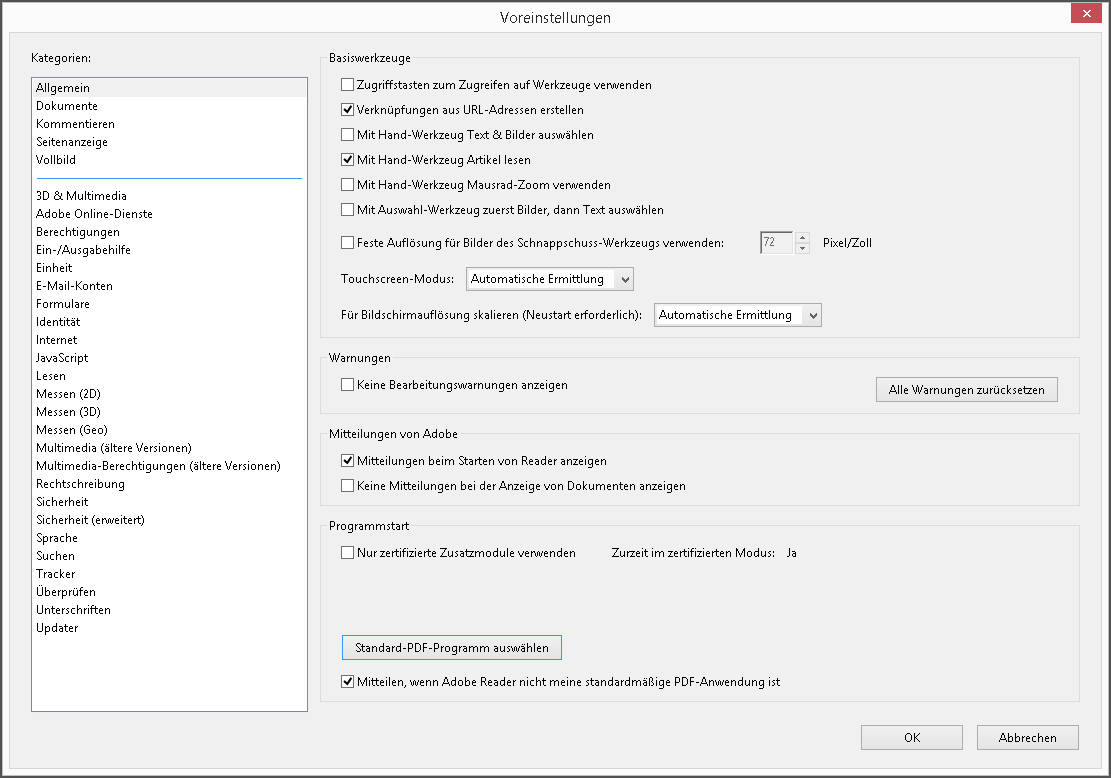Toggle Mit Hand-Werkzeug Artikel lesen
1111x778 pixels.
pyautogui.click(x=348, y=160)
